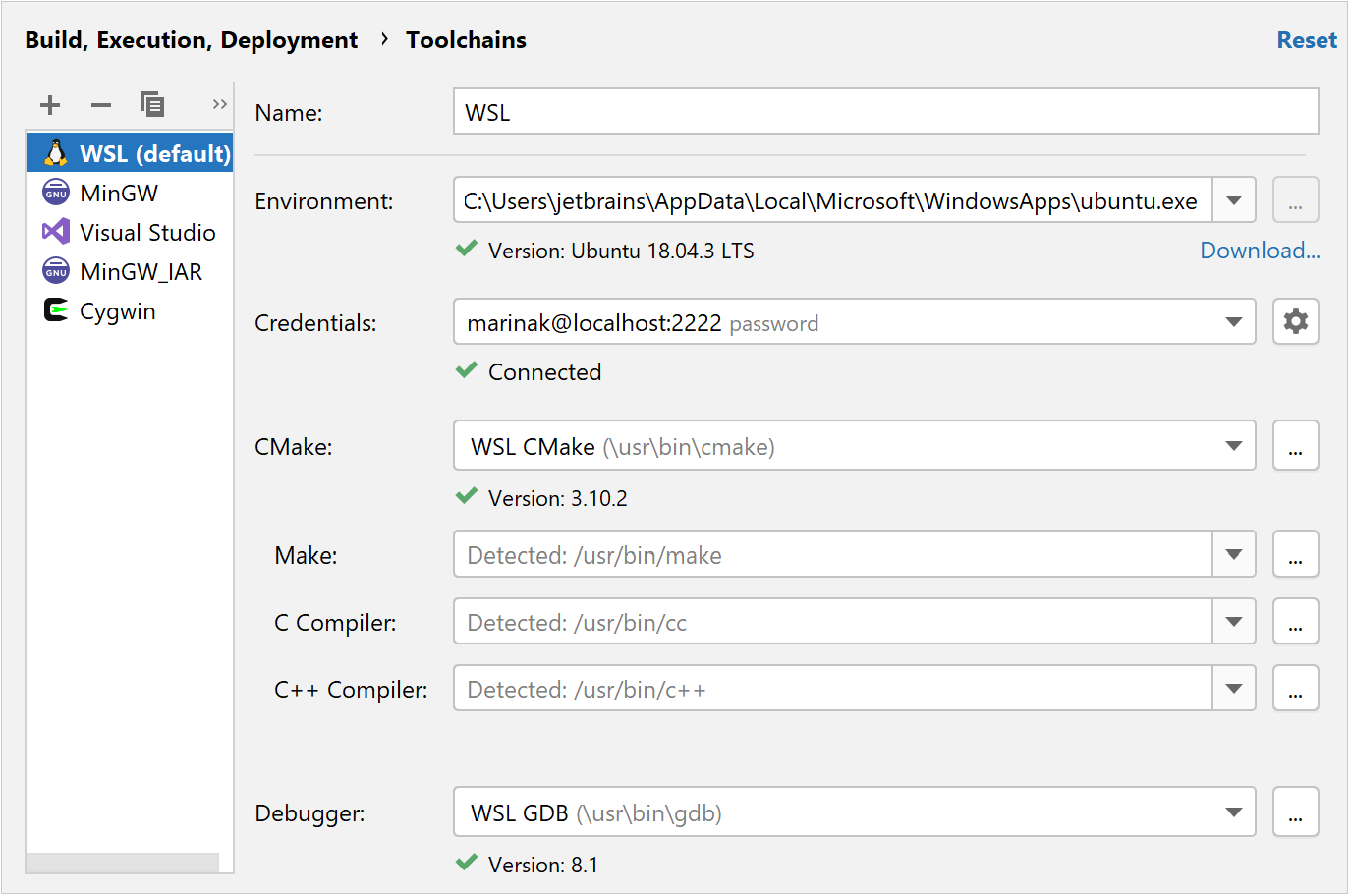Image resolution: width=1350 pixels, height=896 pixels.
Task: Show more toolbar actions via double chevron
Action: tap(219, 104)
